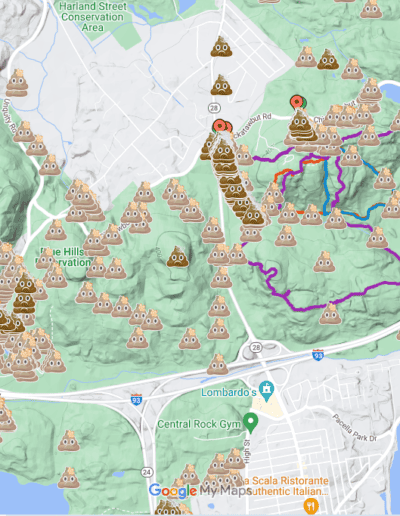Click the Central Rock Gym label
This screenshot has width=400, height=516.
(x=199, y=424)
